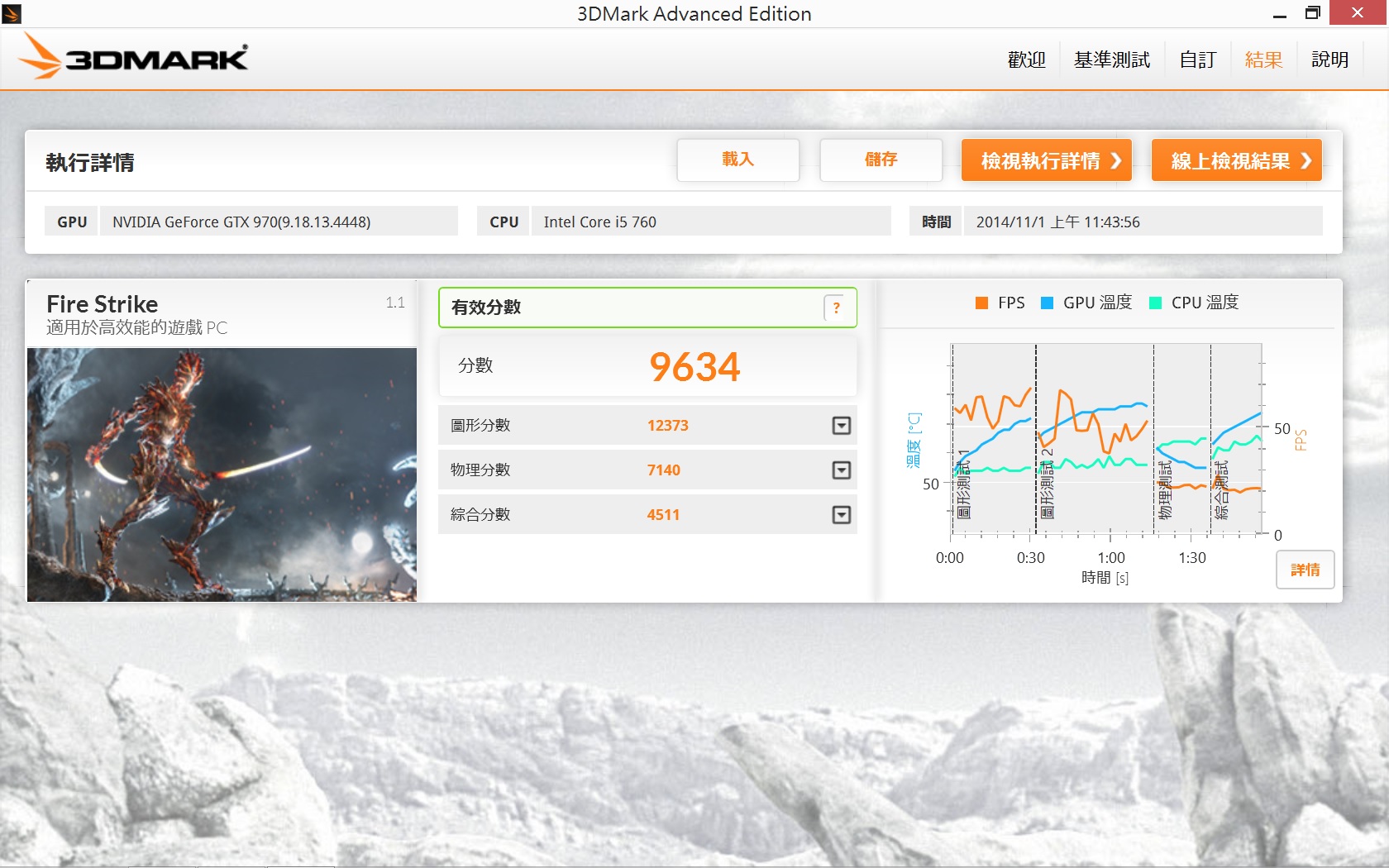Screen dimensions: 1389x868
Task: Click the CPU field Intel Core i5 760
Action: pyautogui.click(x=711, y=222)
